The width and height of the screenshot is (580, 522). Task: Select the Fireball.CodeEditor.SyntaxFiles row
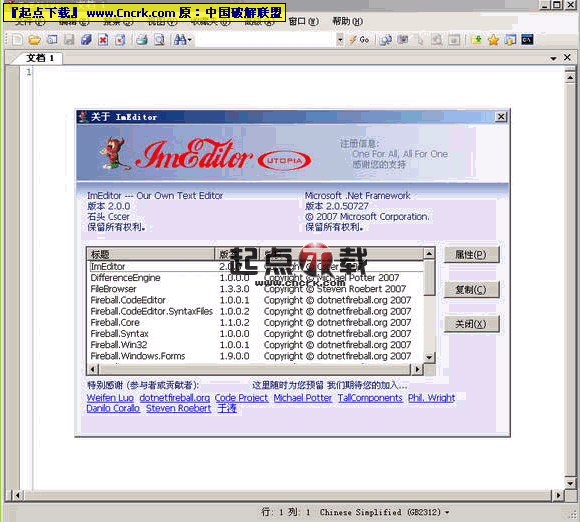click(x=256, y=311)
